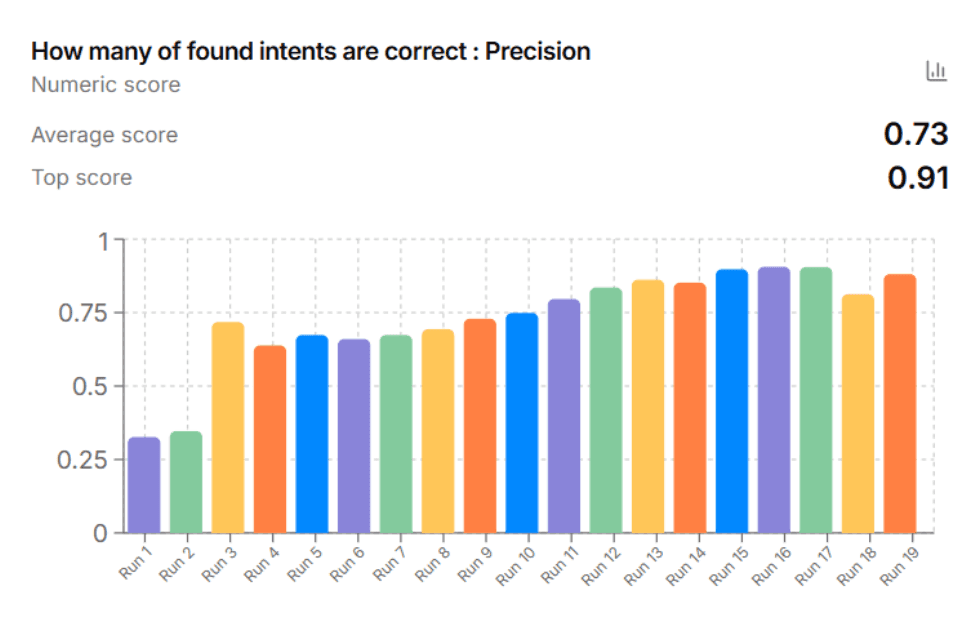Click the Precision chart title text
The image size is (980, 620).
click(x=311, y=51)
